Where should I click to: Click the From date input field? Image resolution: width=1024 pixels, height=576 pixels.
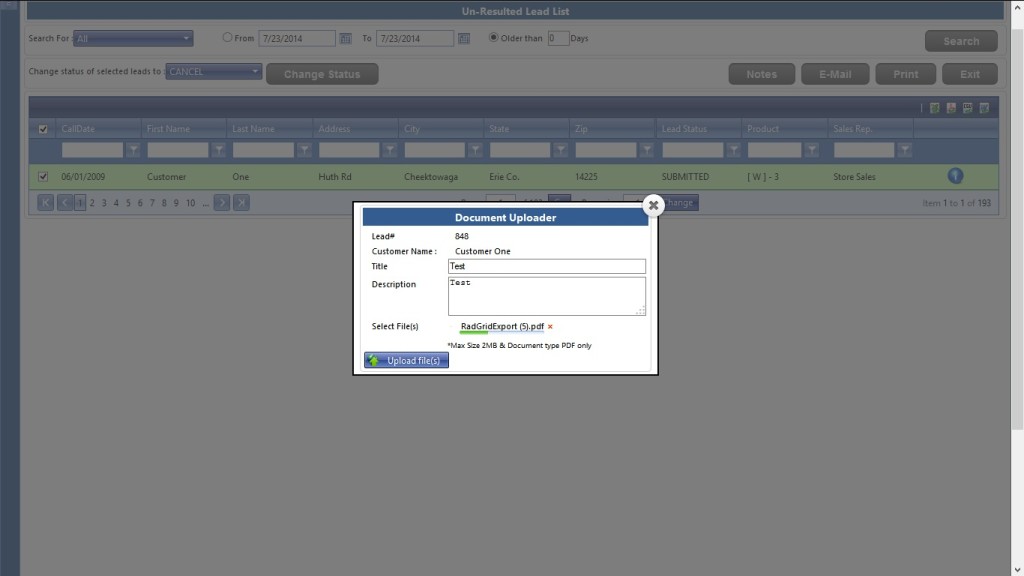pyautogui.click(x=297, y=39)
